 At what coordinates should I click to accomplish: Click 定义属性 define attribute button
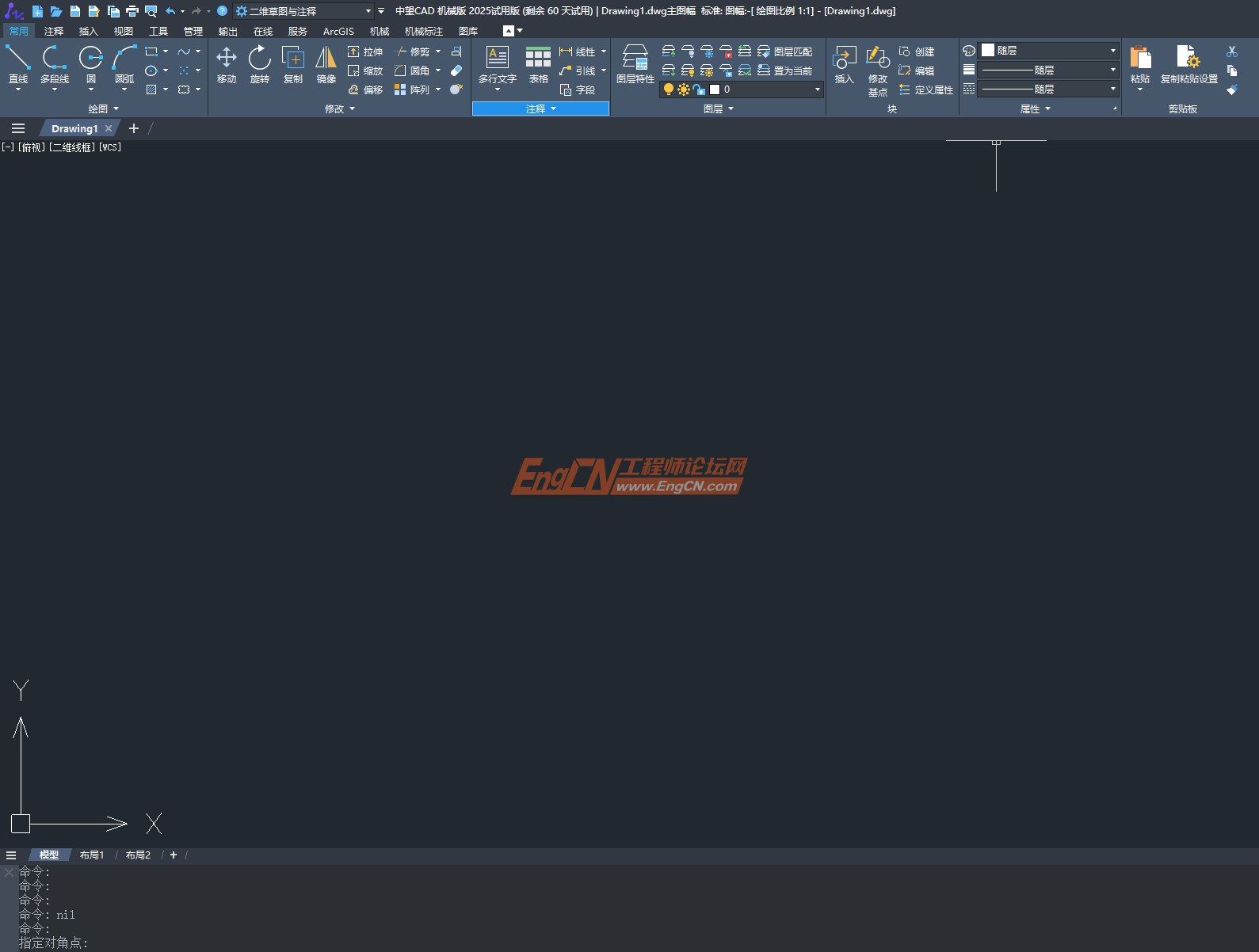pos(926,89)
